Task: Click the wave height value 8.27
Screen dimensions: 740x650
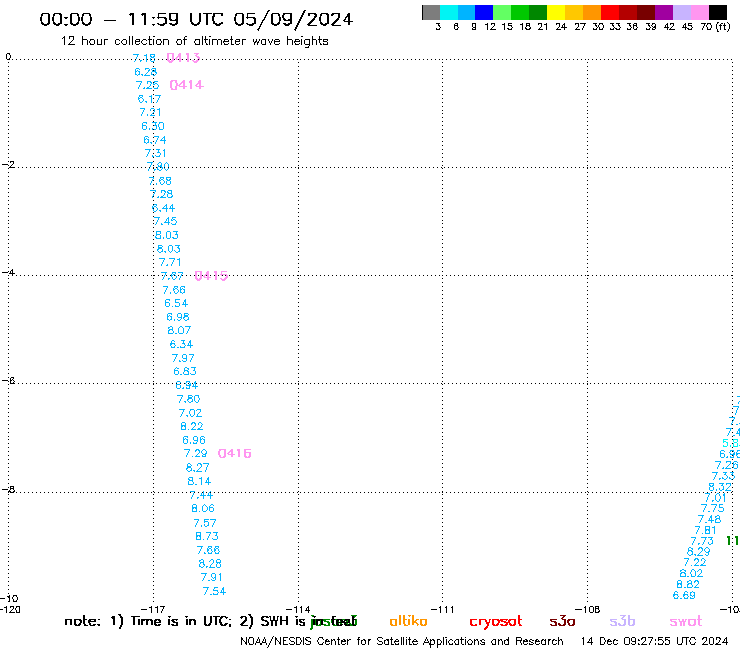Action: (x=197, y=468)
